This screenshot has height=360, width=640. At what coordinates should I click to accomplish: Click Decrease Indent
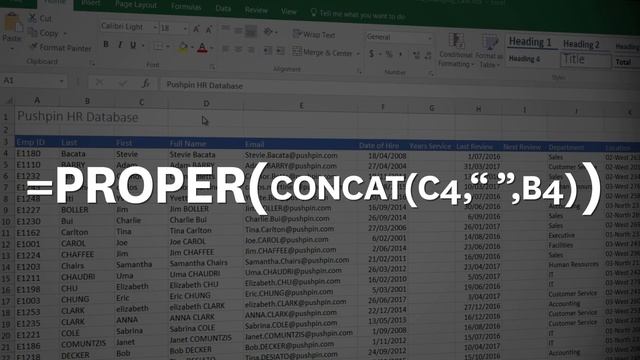(x=268, y=51)
